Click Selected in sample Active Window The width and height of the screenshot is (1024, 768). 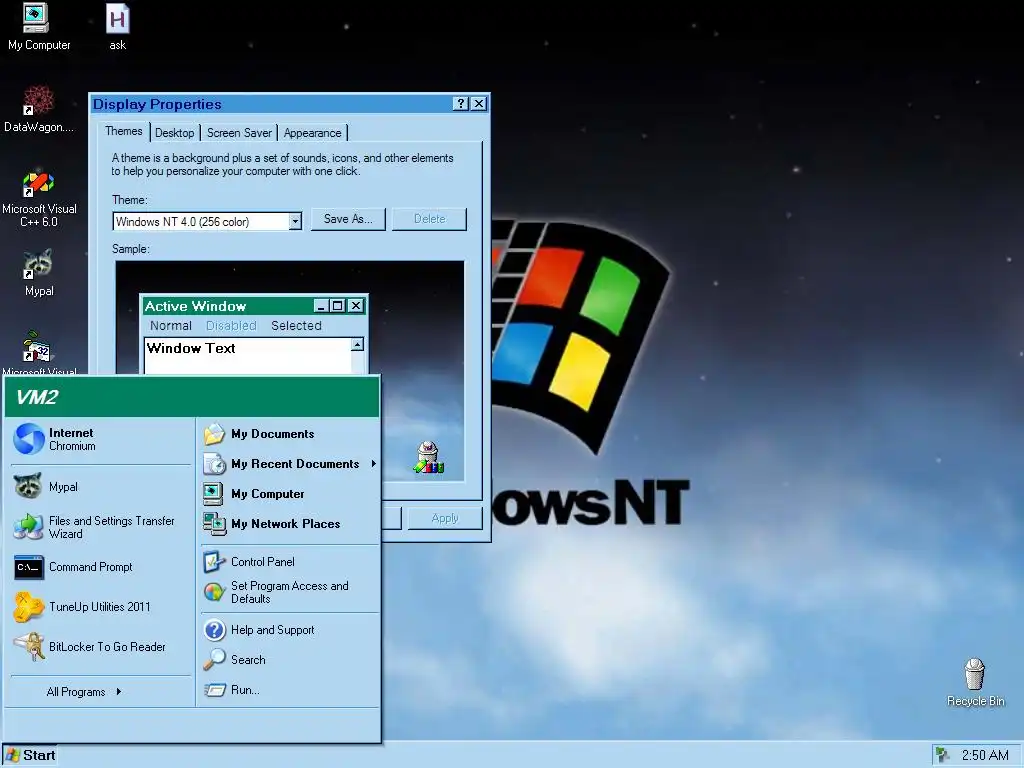coord(296,325)
